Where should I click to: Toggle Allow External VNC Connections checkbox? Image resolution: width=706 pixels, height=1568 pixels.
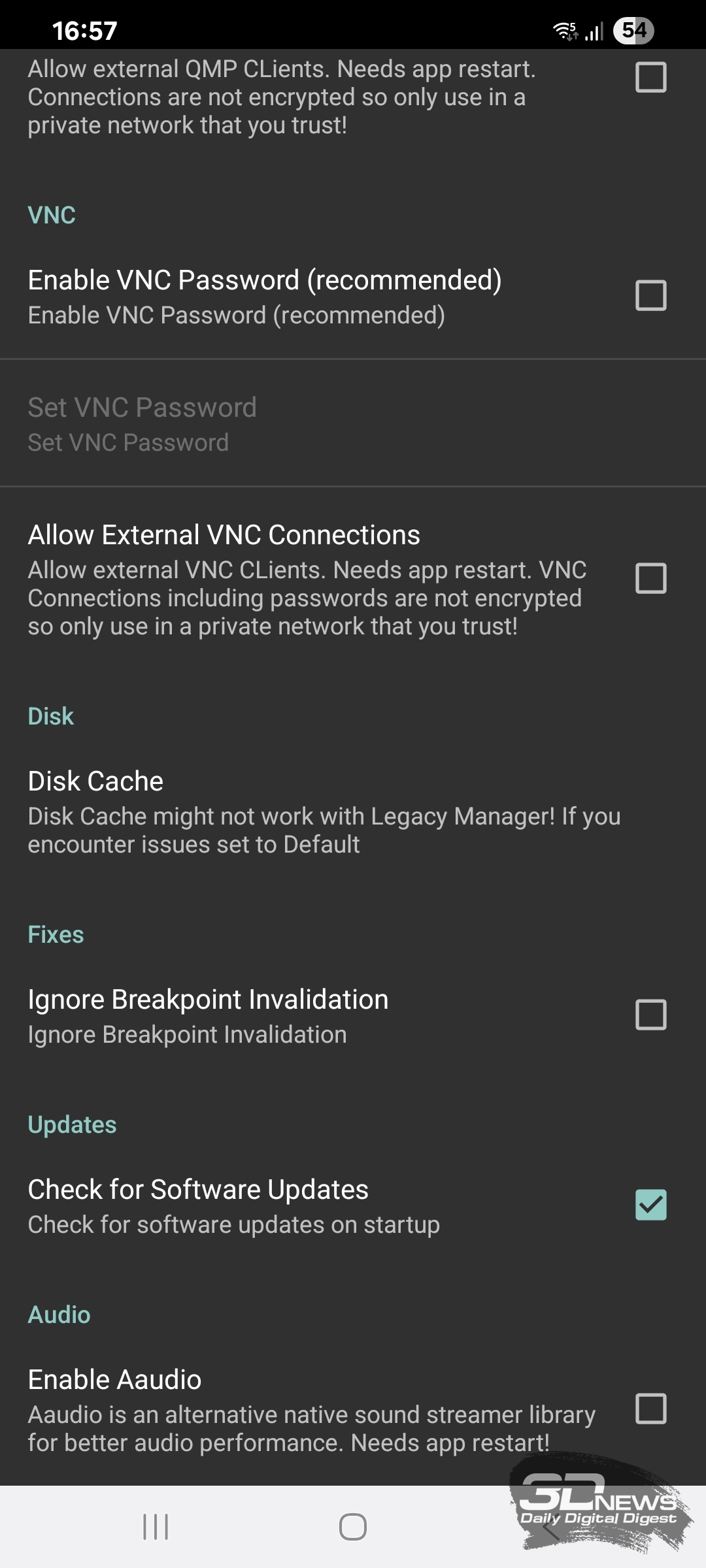pyautogui.click(x=650, y=579)
